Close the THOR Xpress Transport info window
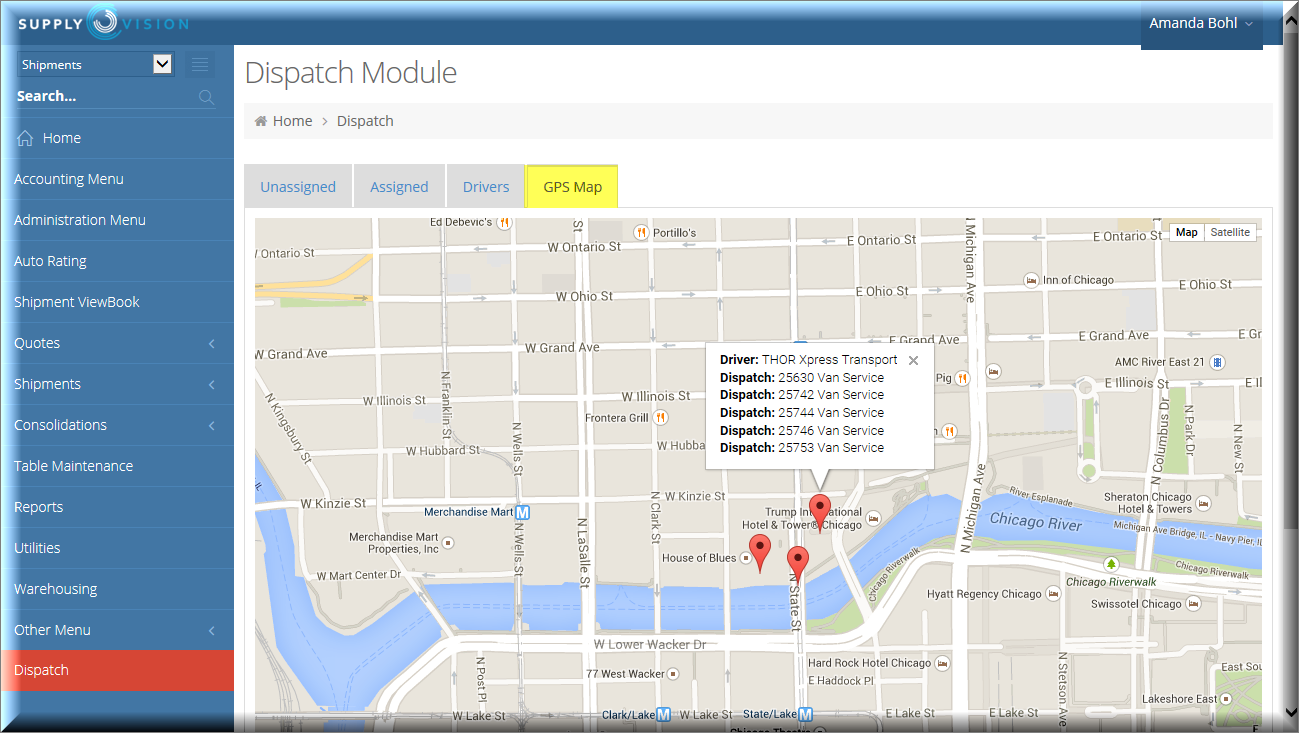The width and height of the screenshot is (1299, 733). point(913,361)
